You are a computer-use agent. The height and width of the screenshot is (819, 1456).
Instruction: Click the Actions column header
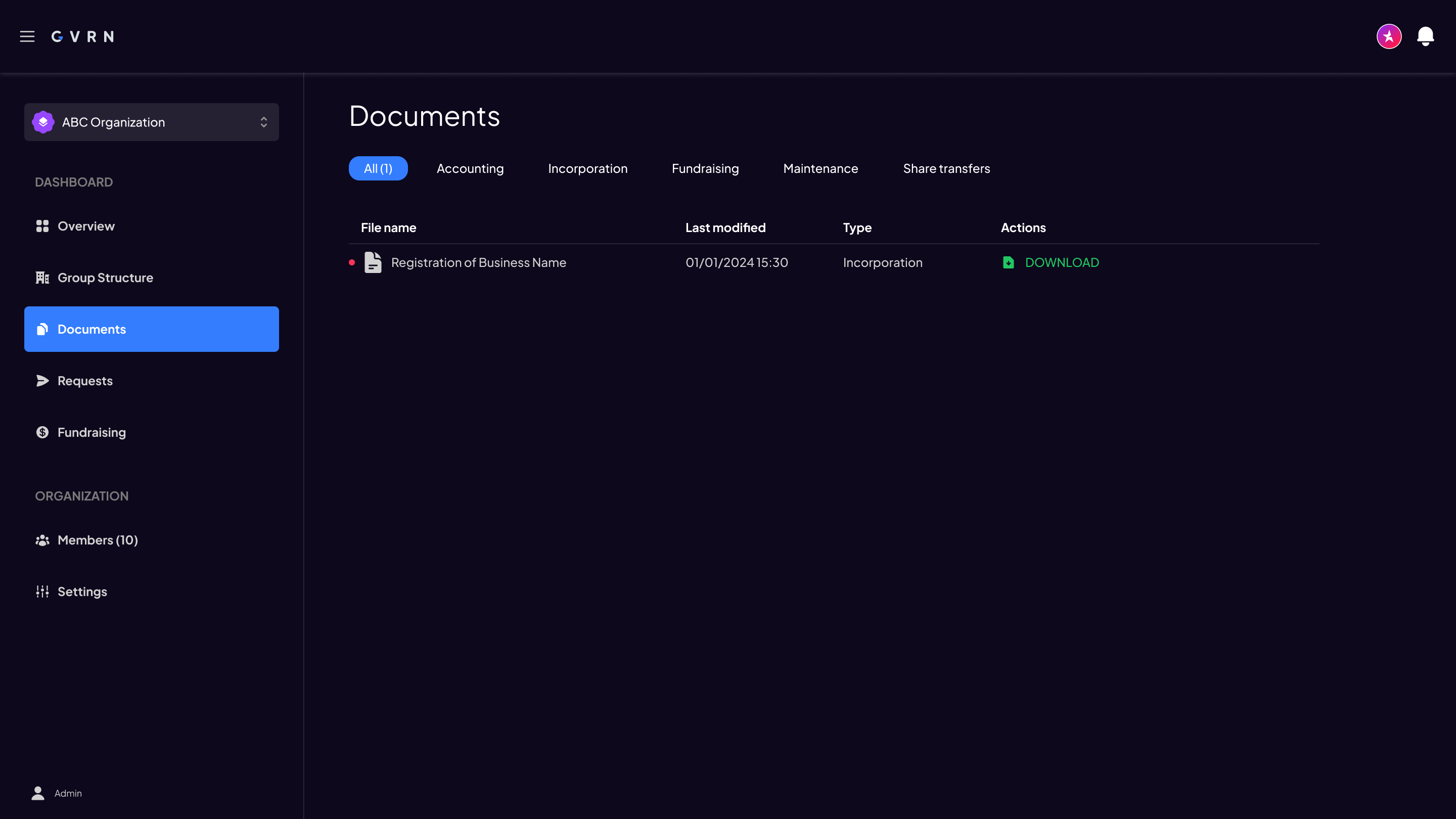point(1024,228)
